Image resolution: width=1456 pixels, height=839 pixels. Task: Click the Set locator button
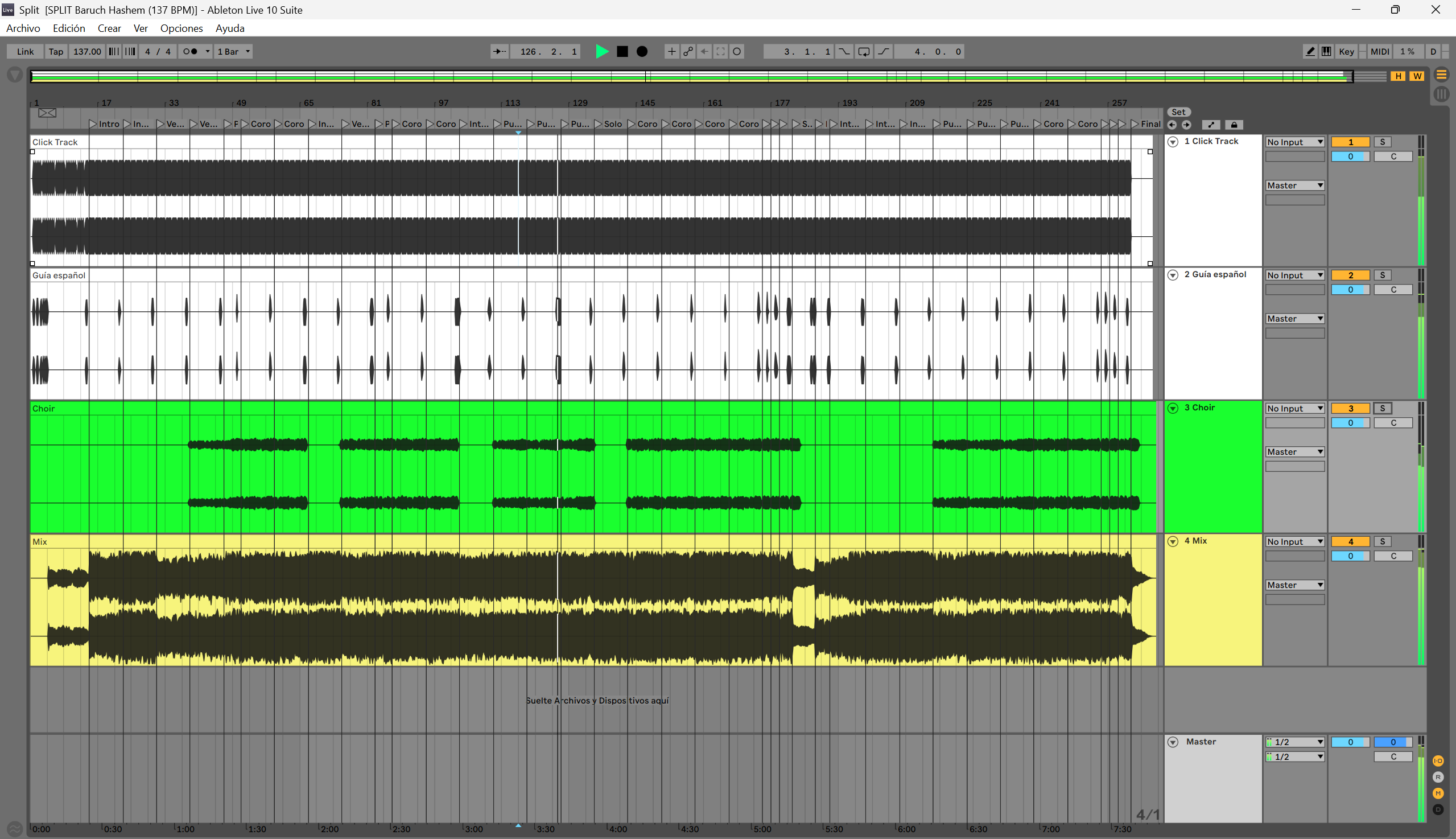click(x=1178, y=112)
